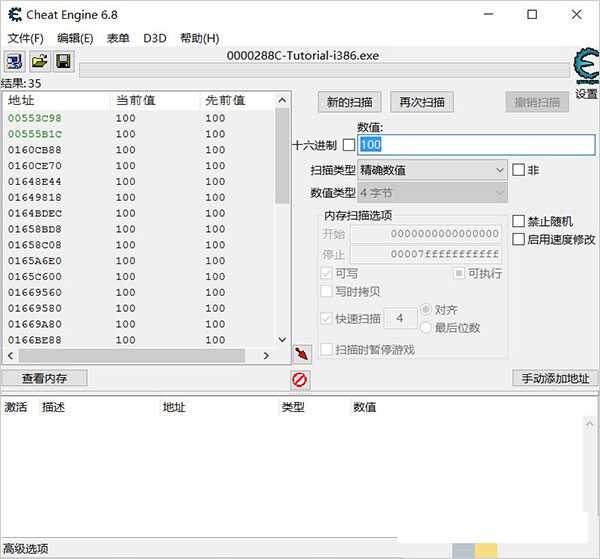Viewport: 600px width, 559px height.
Task: Click the red arrow add-to-list icon
Action: tap(302, 354)
